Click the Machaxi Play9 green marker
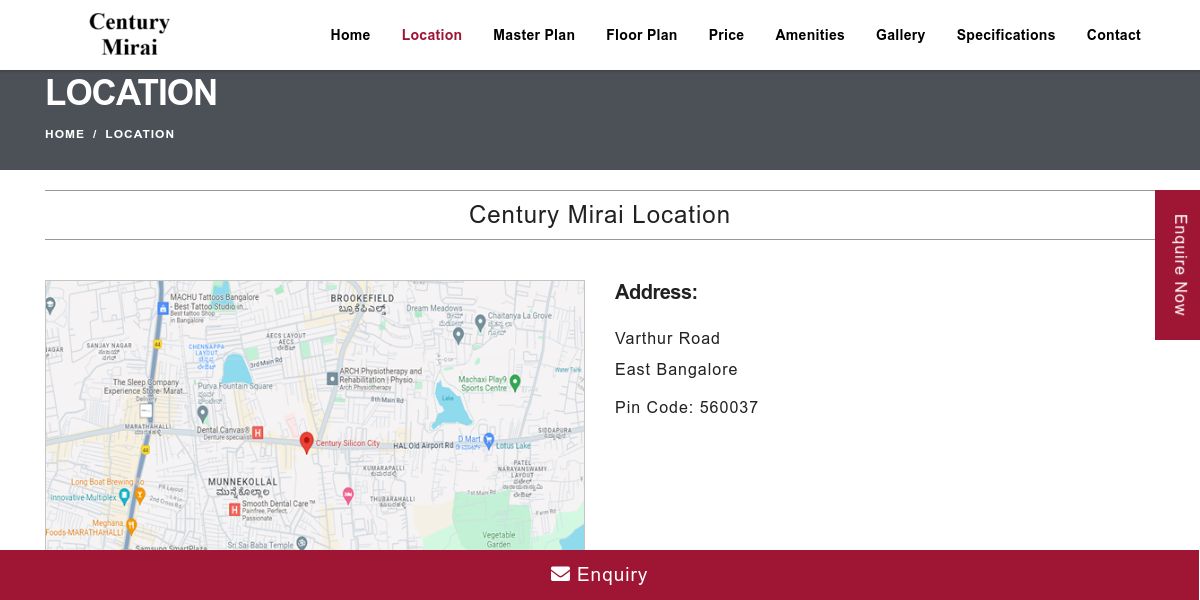This screenshot has height=600, width=1200. [x=515, y=382]
